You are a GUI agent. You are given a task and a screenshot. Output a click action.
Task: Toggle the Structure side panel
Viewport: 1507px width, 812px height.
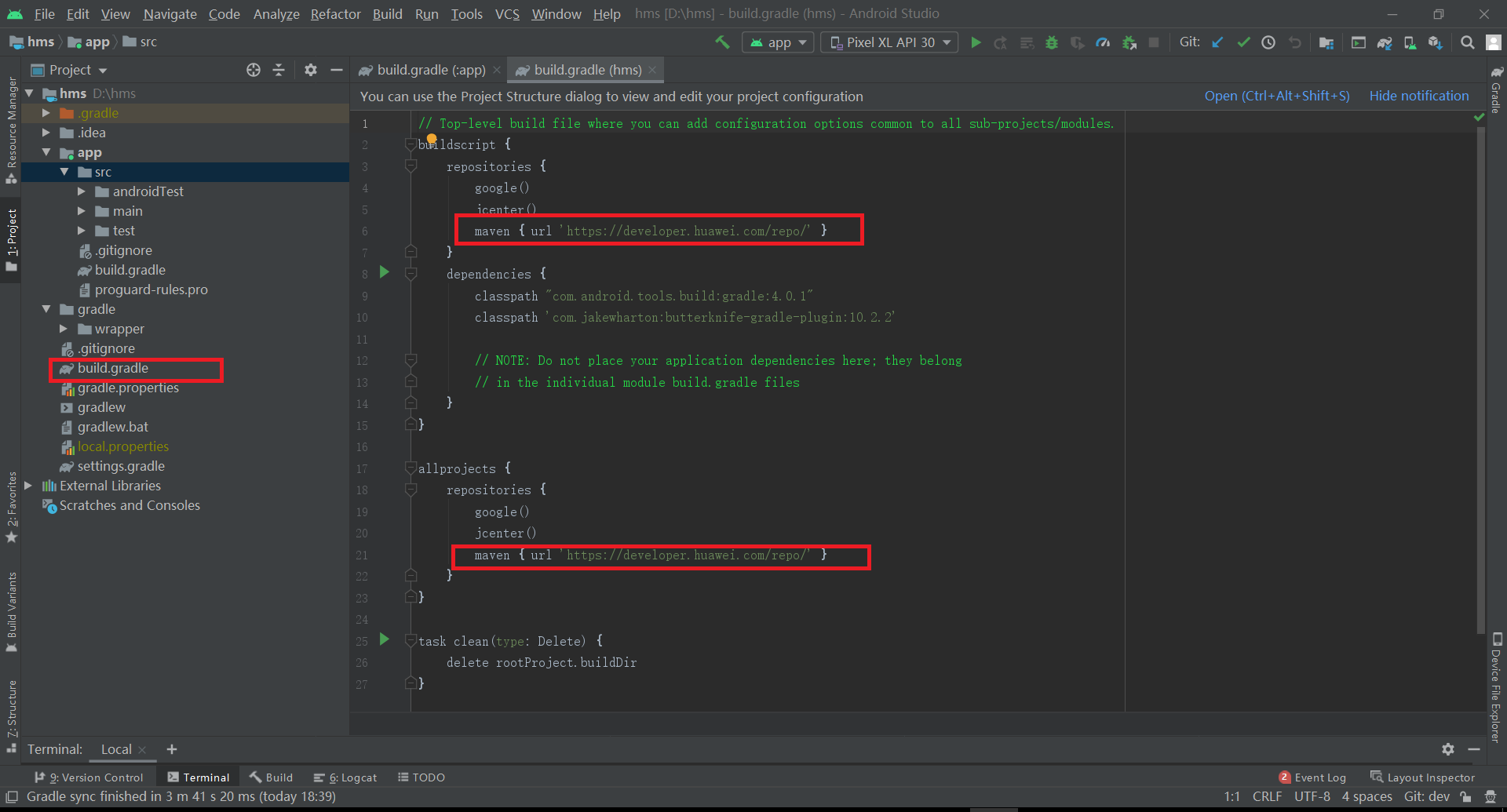pos(11,716)
